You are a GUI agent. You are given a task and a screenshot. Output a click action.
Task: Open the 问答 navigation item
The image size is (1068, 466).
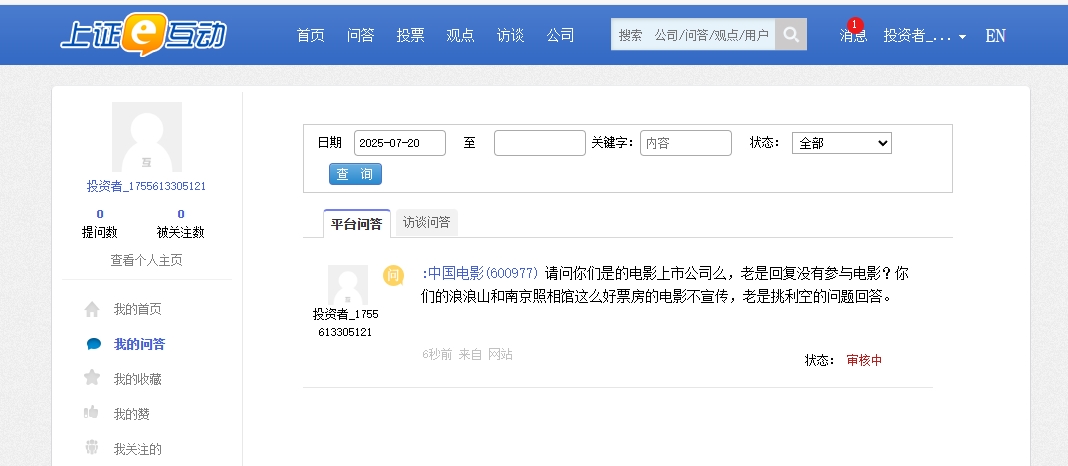[360, 35]
